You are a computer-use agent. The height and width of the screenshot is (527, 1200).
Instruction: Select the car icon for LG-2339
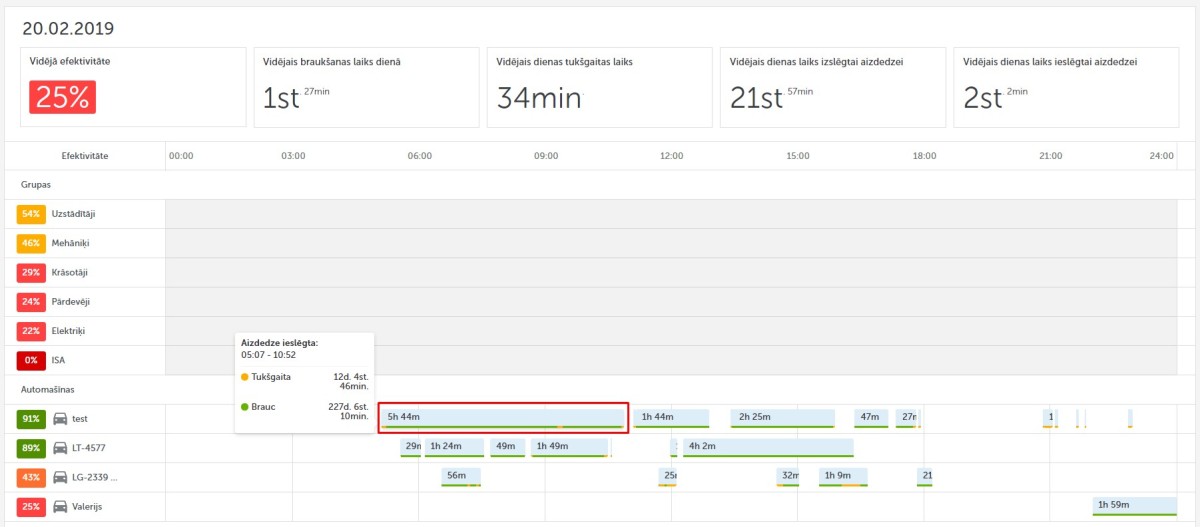pyautogui.click(x=60, y=477)
